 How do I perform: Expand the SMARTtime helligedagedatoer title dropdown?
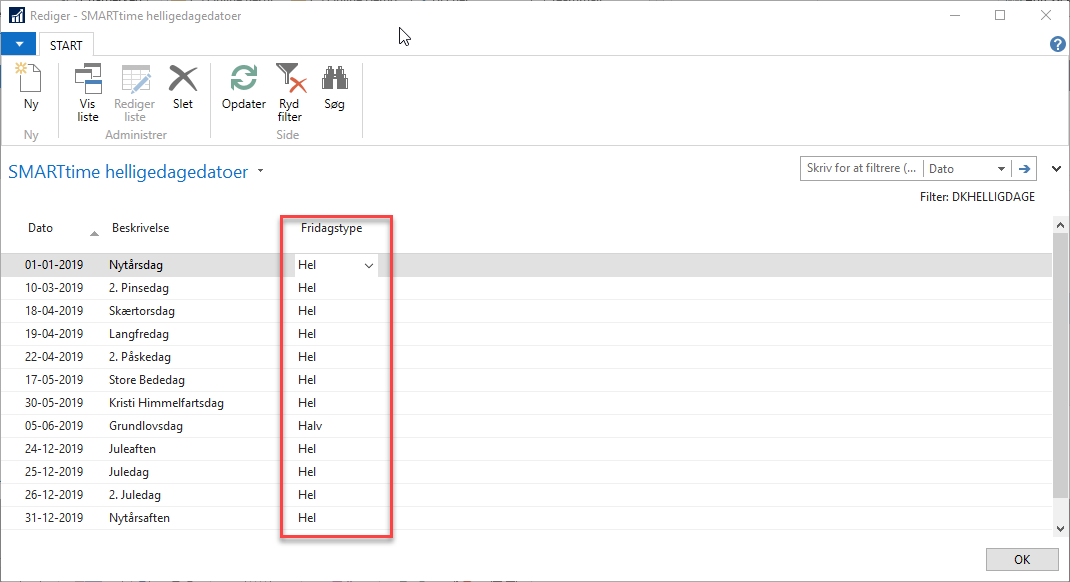pyautogui.click(x=261, y=171)
